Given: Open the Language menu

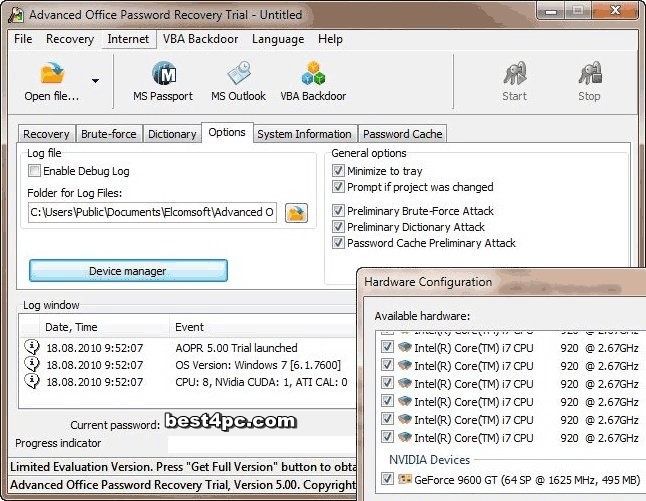Looking at the screenshot, I should pos(278,39).
